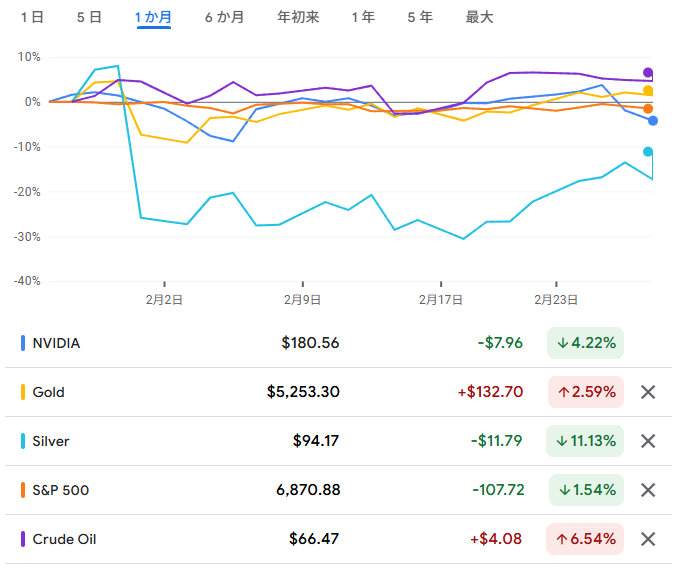This screenshot has height=574, width=687.
Task: Click the Silver row name
Action: point(51,441)
